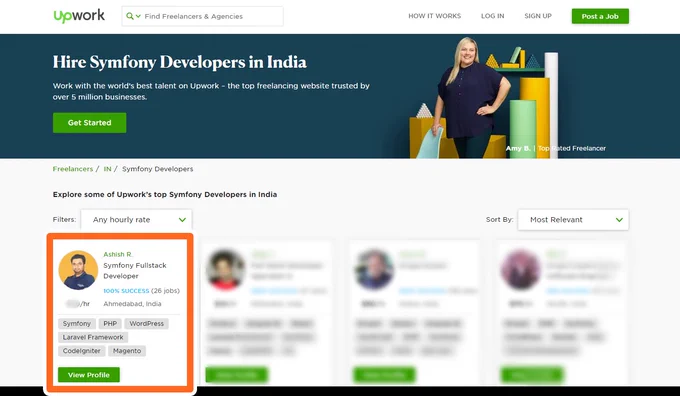This screenshot has height=396, width=680.
Task: Click the Symfony Developers breadcrumb text
Action: click(x=157, y=169)
